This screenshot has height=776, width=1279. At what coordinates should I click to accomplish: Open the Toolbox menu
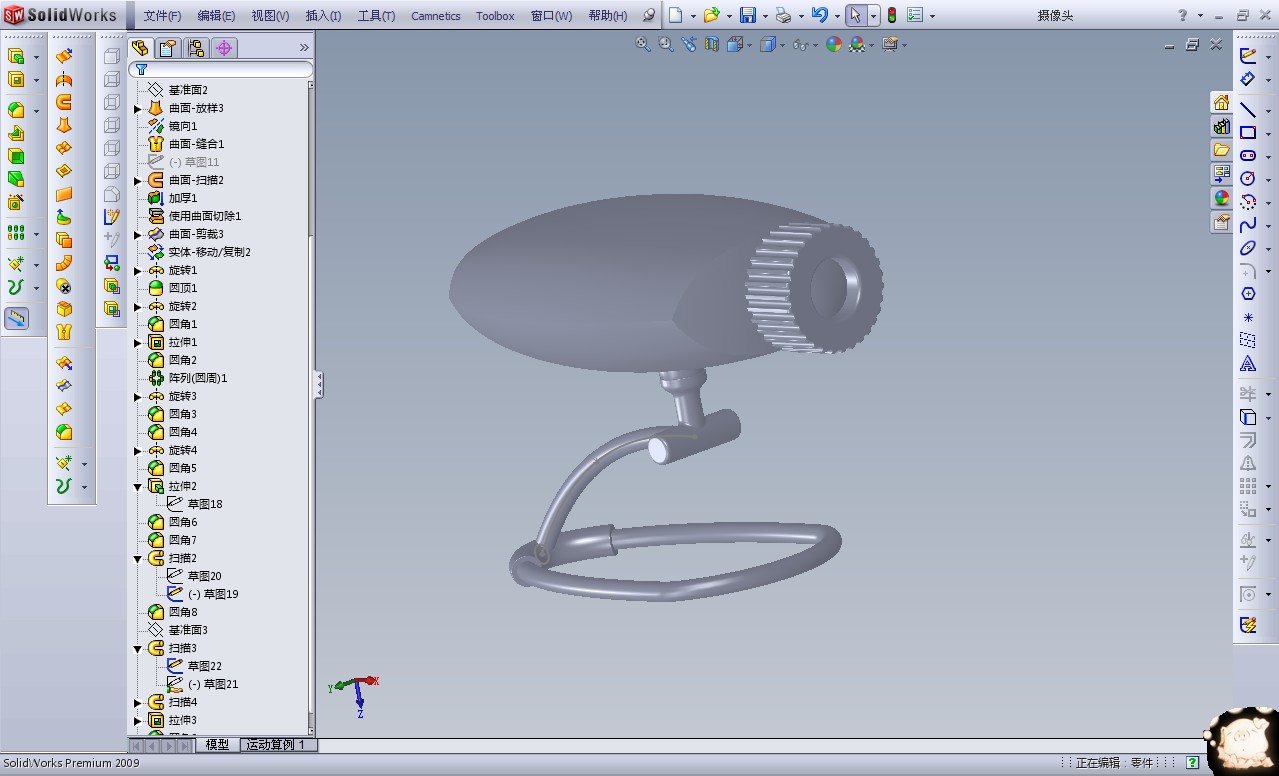(495, 16)
